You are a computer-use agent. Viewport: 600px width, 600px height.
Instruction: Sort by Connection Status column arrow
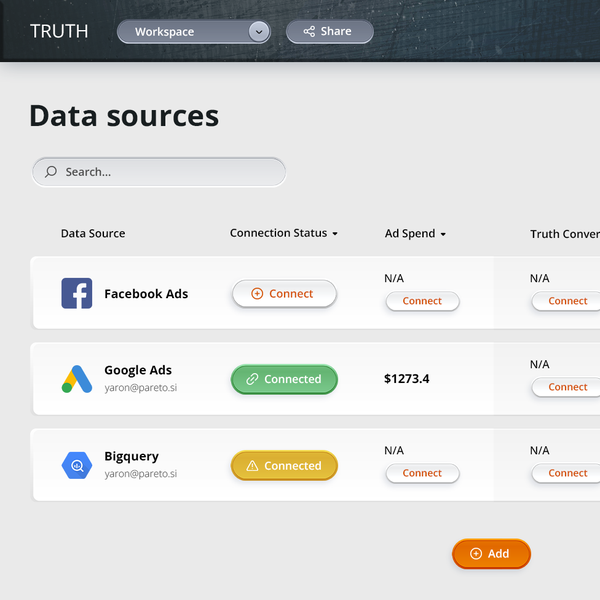pyautogui.click(x=335, y=234)
